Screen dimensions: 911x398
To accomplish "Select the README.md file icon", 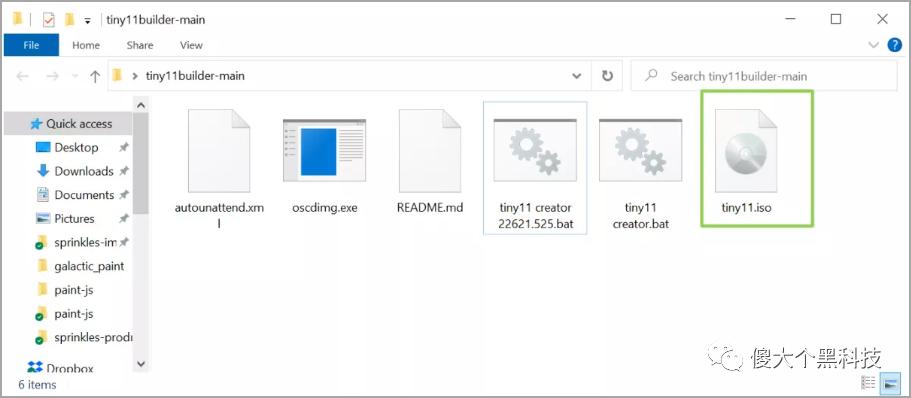I will point(430,150).
